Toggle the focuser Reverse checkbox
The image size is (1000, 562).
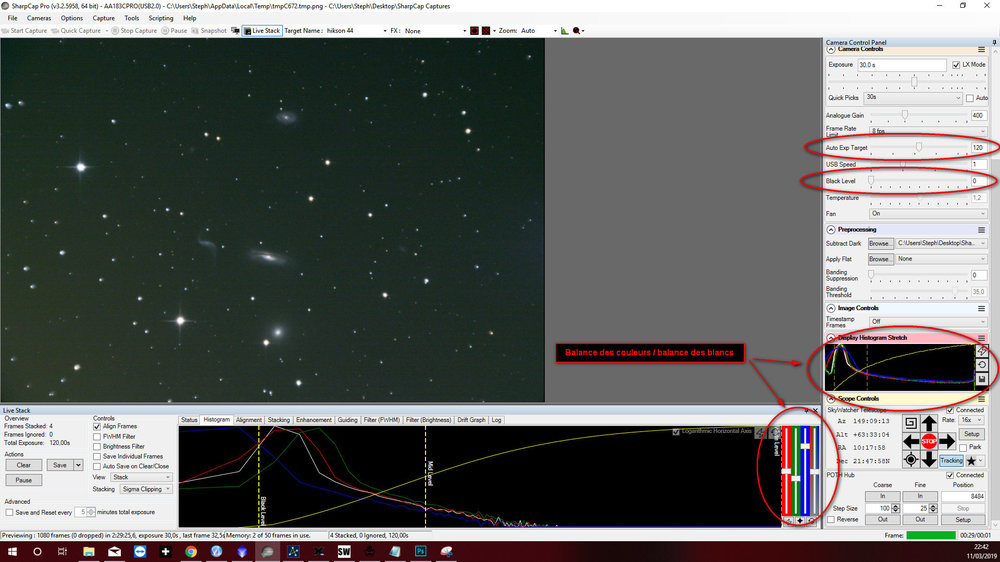click(x=831, y=519)
